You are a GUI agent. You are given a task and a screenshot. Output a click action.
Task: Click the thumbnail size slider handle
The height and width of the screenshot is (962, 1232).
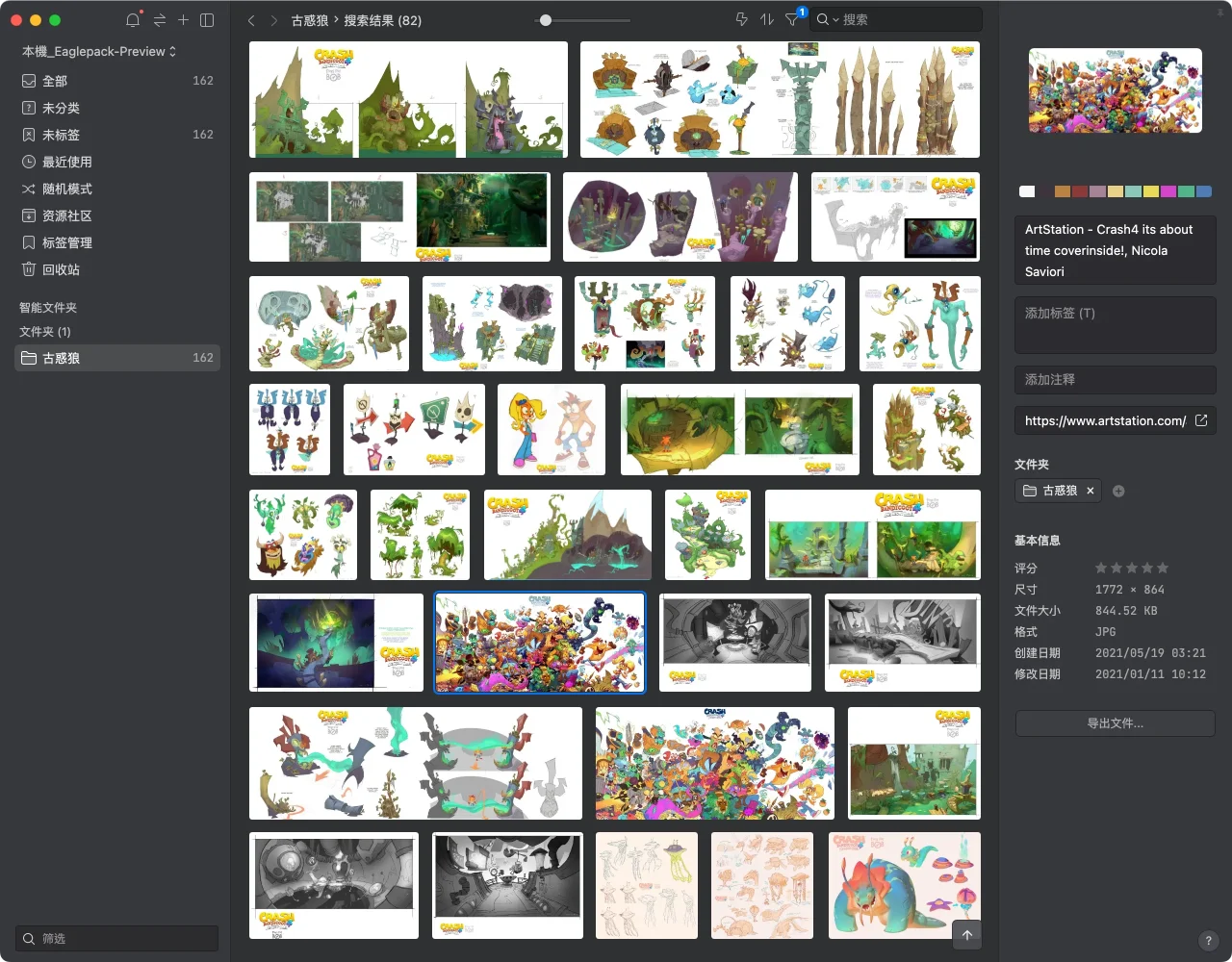point(546,20)
